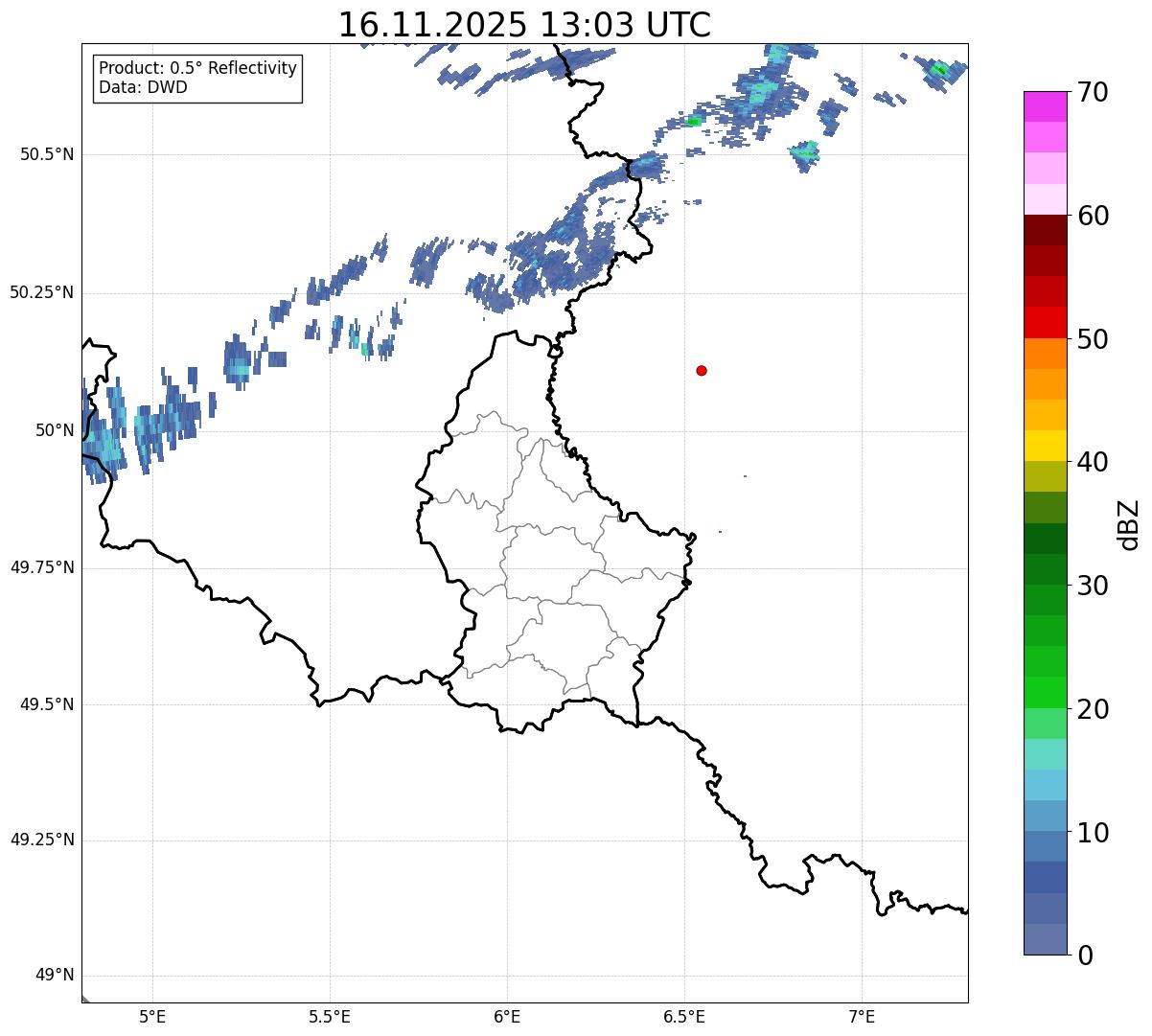1152x1036 pixels.
Task: Click the light pink colorbar segment above 60
Action: pos(1046,199)
